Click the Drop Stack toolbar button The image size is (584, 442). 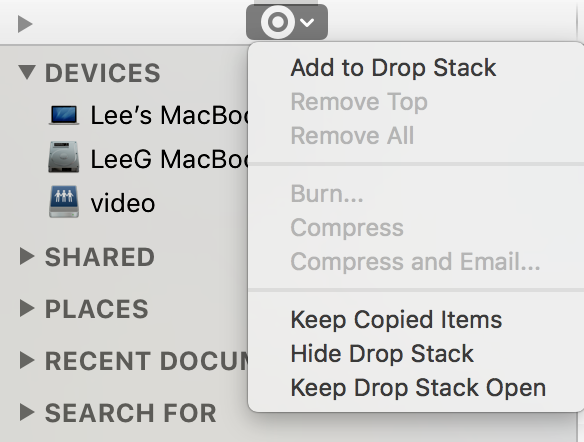287,22
